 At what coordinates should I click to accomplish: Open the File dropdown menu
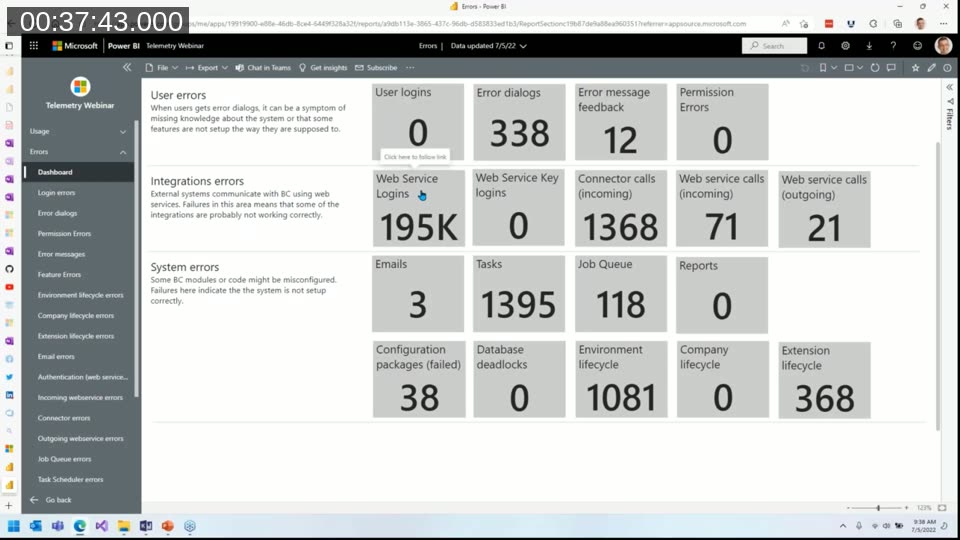(162, 68)
